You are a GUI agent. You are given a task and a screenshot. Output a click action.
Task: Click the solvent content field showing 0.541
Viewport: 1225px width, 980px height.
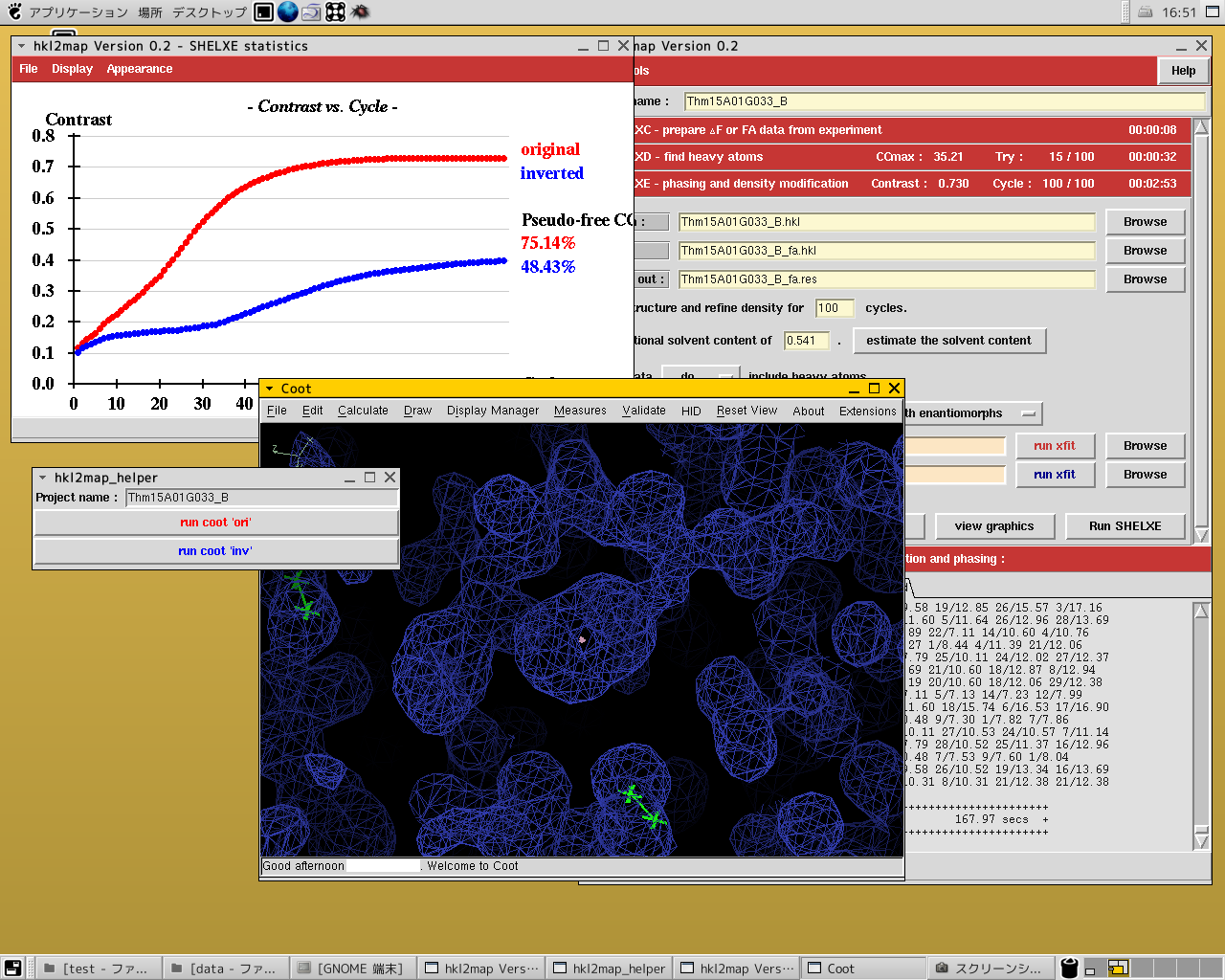(807, 341)
